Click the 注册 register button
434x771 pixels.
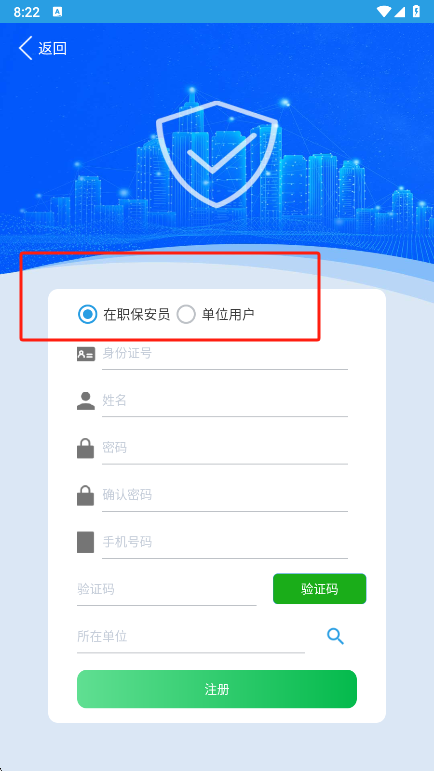[217, 689]
